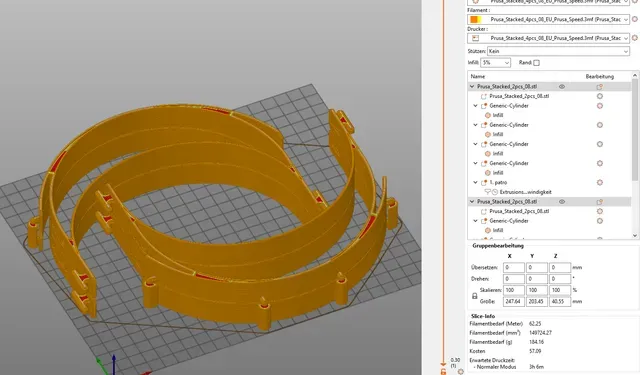Click settings gear of second object's Generic-Cylinder
Viewport: 640px width, 375px height.
click(x=600, y=221)
